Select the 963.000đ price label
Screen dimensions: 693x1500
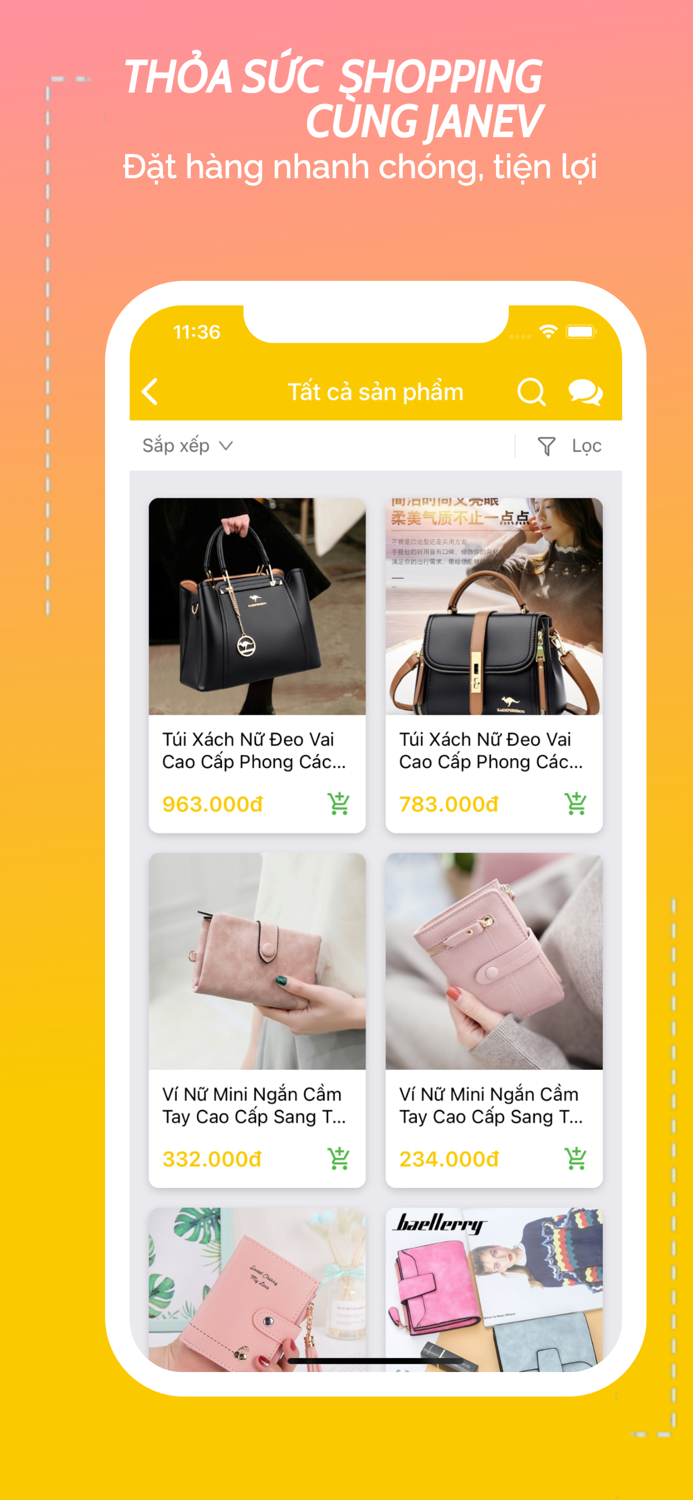point(212,804)
